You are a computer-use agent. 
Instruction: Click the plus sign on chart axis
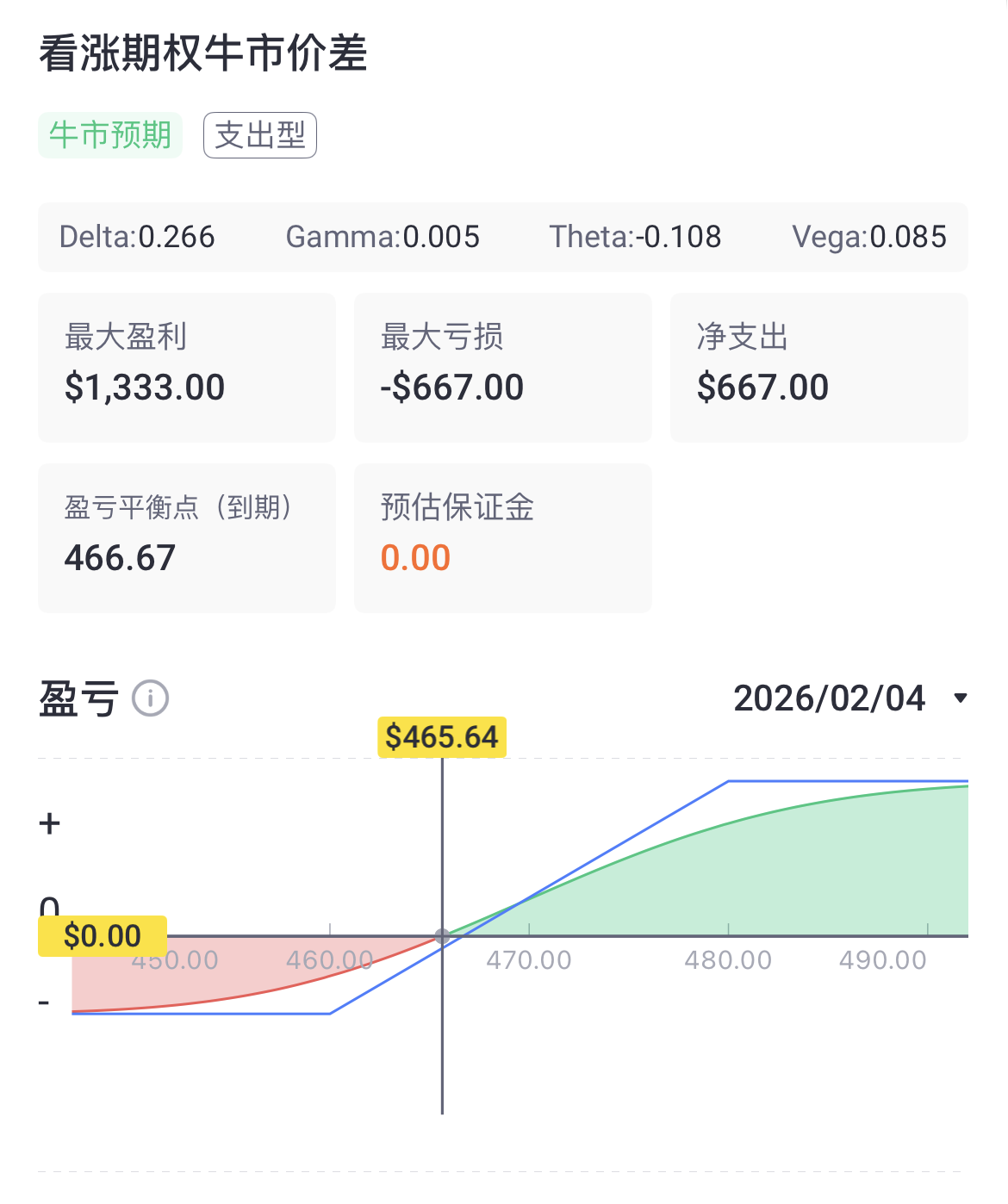click(50, 823)
